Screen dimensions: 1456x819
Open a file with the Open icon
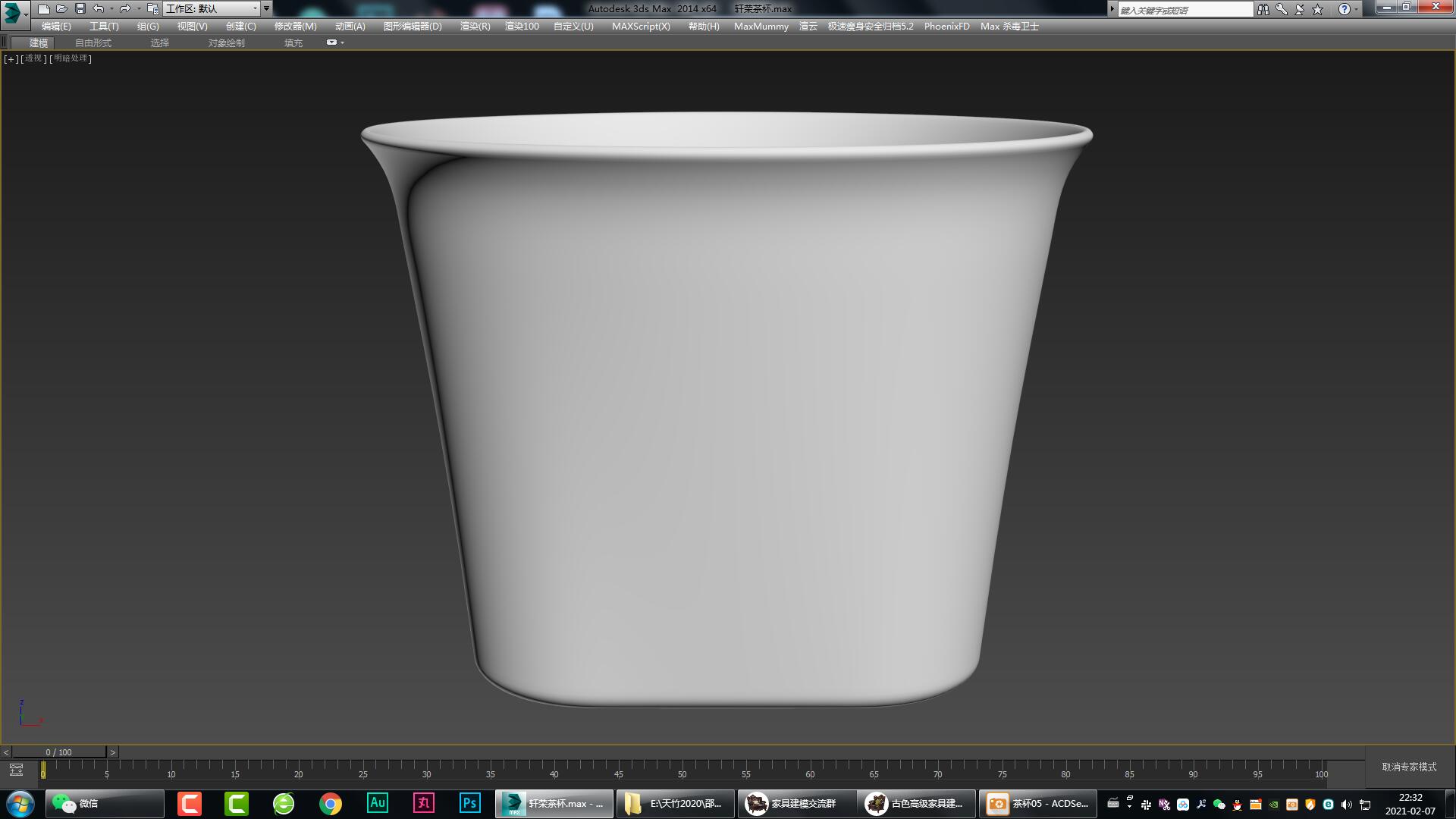click(62, 8)
